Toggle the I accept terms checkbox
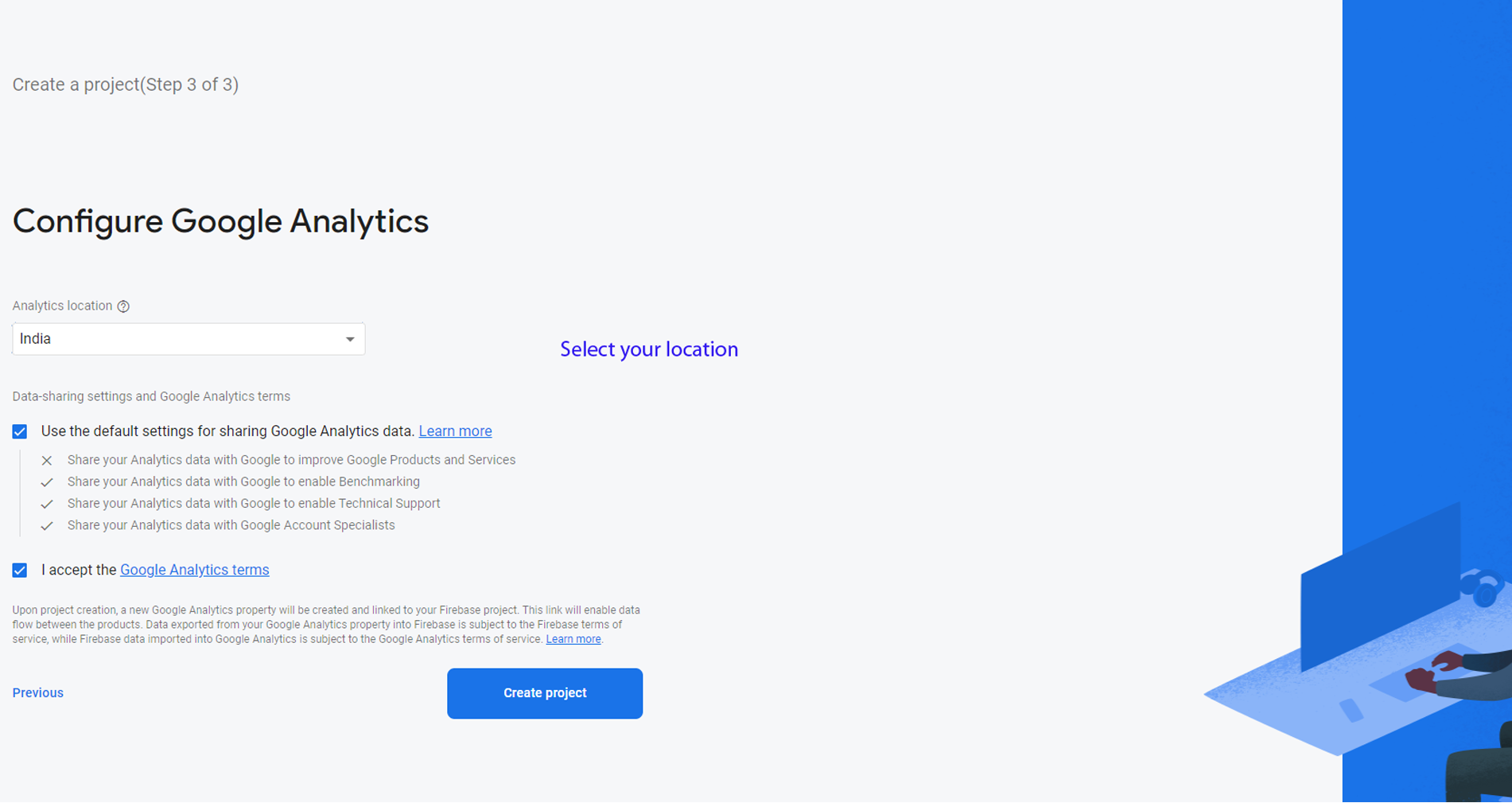The image size is (1512, 803). coord(20,570)
